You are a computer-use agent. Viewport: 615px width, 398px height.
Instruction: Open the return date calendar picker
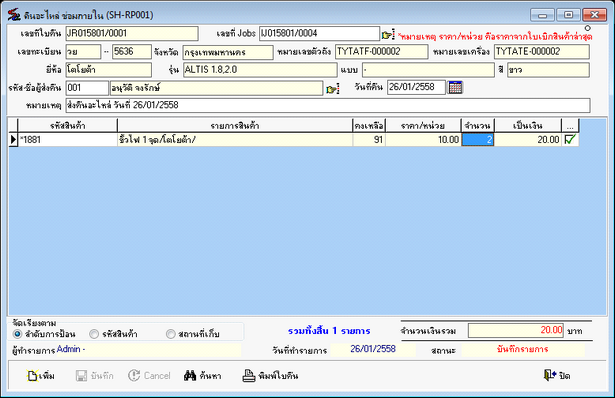pyautogui.click(x=455, y=87)
